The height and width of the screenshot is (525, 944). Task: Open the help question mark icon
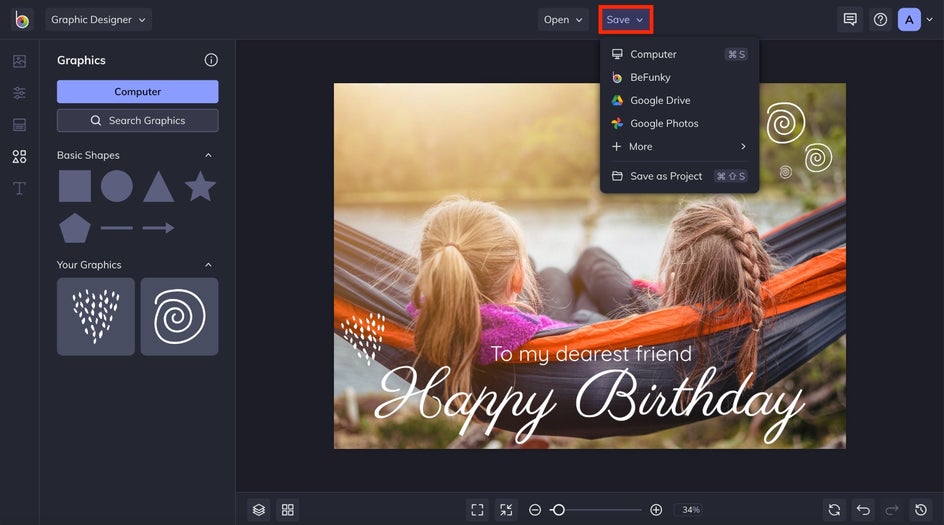click(x=880, y=19)
